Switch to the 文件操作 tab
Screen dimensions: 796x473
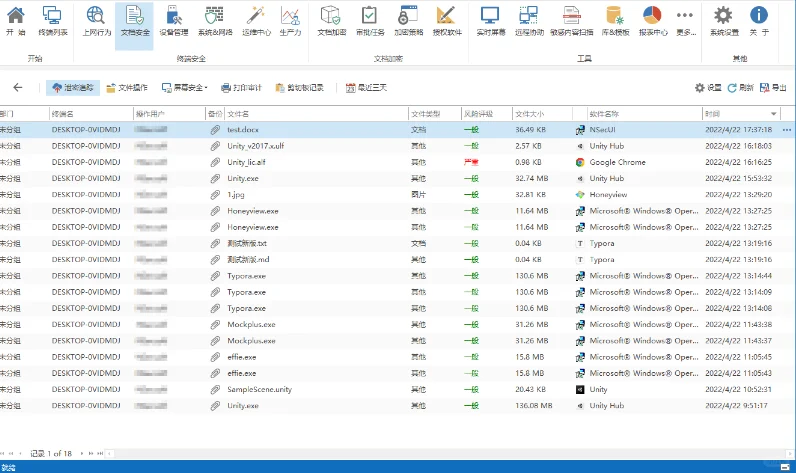(127, 88)
